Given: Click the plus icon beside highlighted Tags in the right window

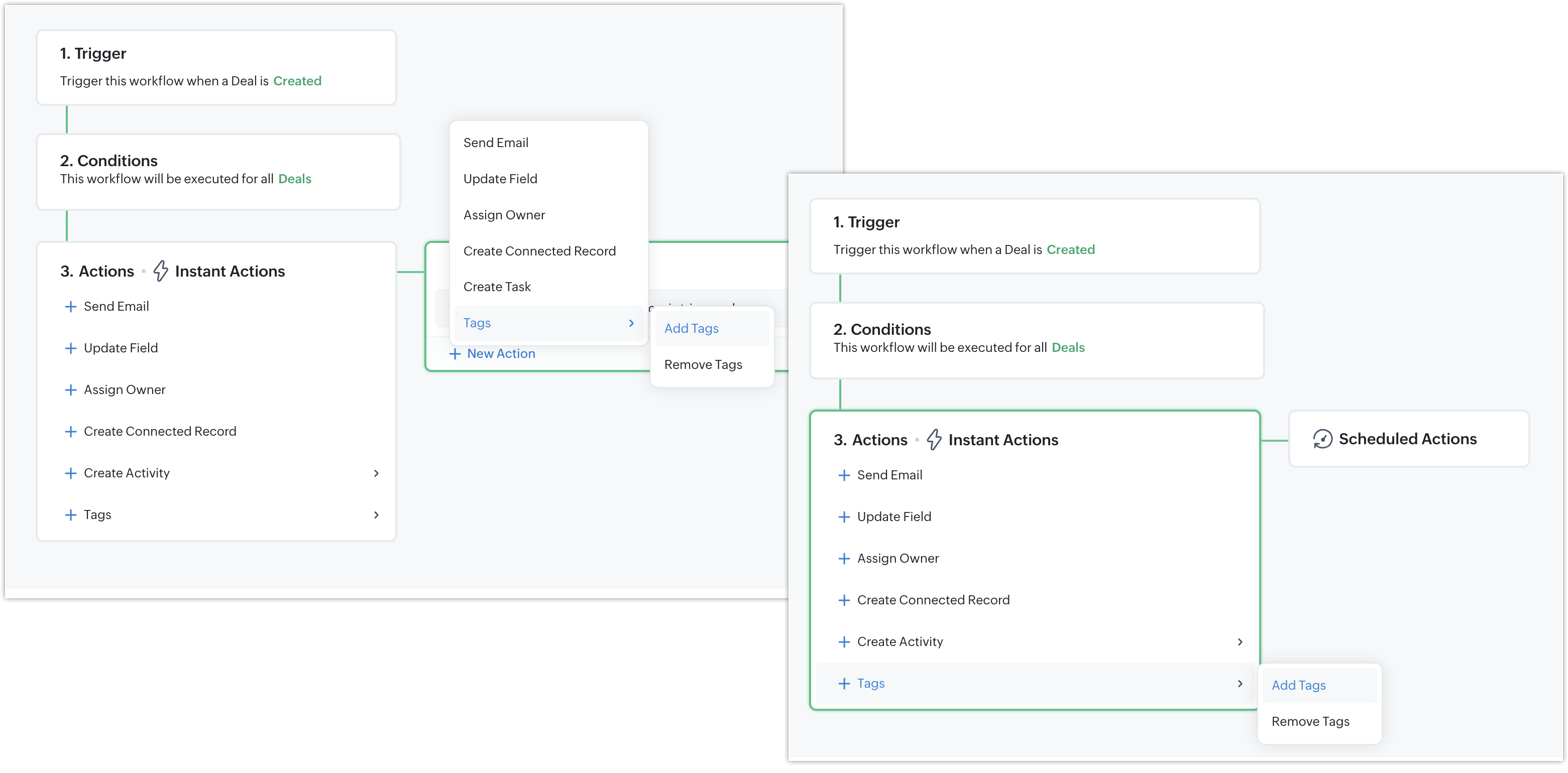Looking at the screenshot, I should point(844,684).
